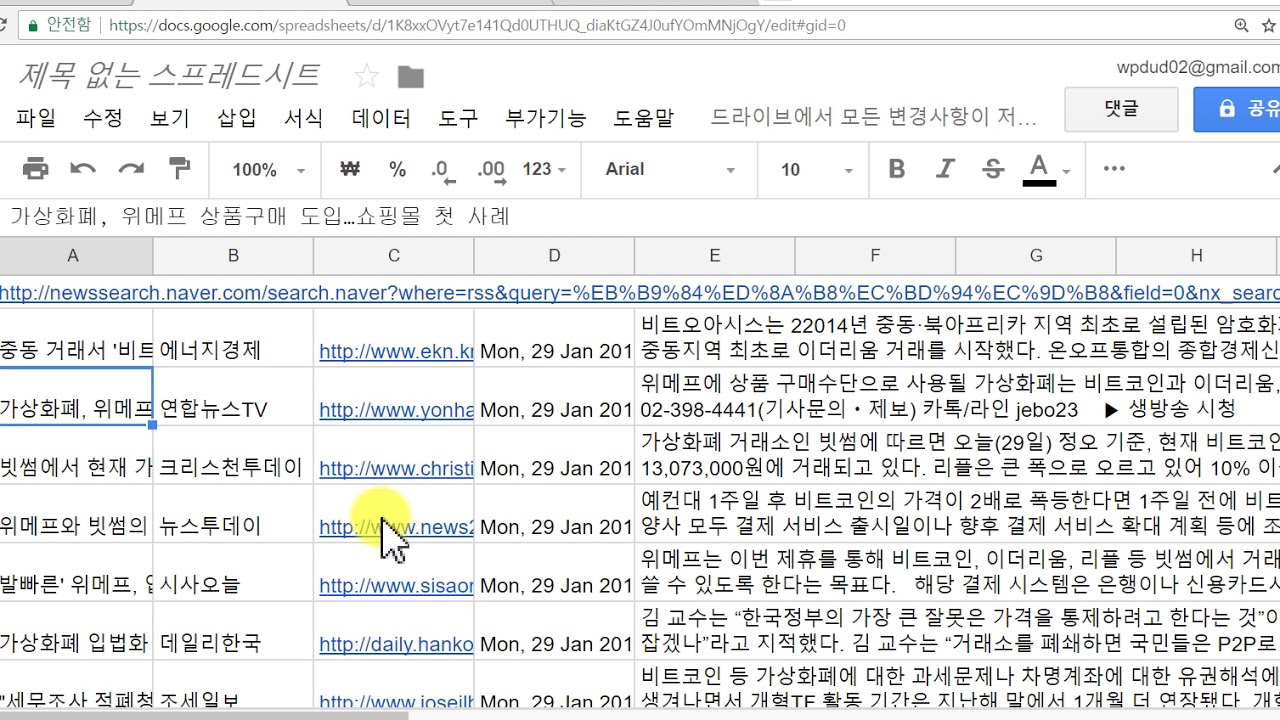Open the 데이터 menu
The height and width of the screenshot is (720, 1280).
pyautogui.click(x=381, y=118)
